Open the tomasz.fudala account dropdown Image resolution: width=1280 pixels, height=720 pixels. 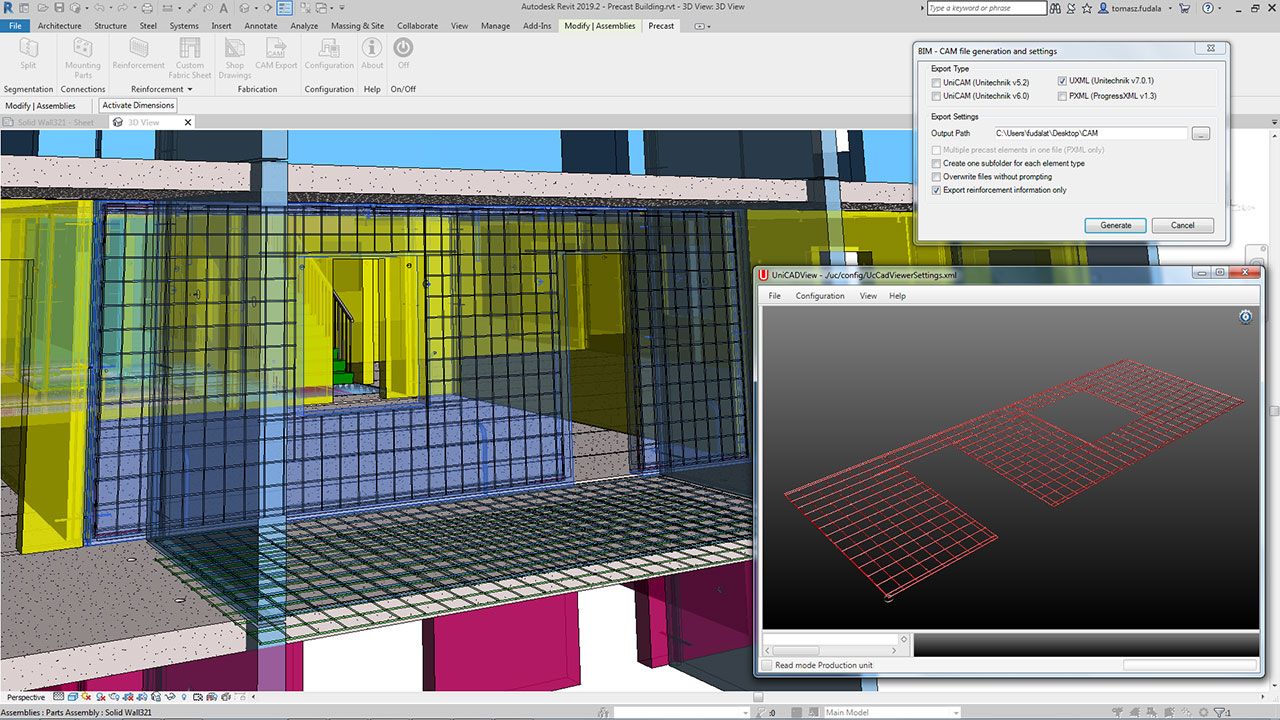(1170, 8)
